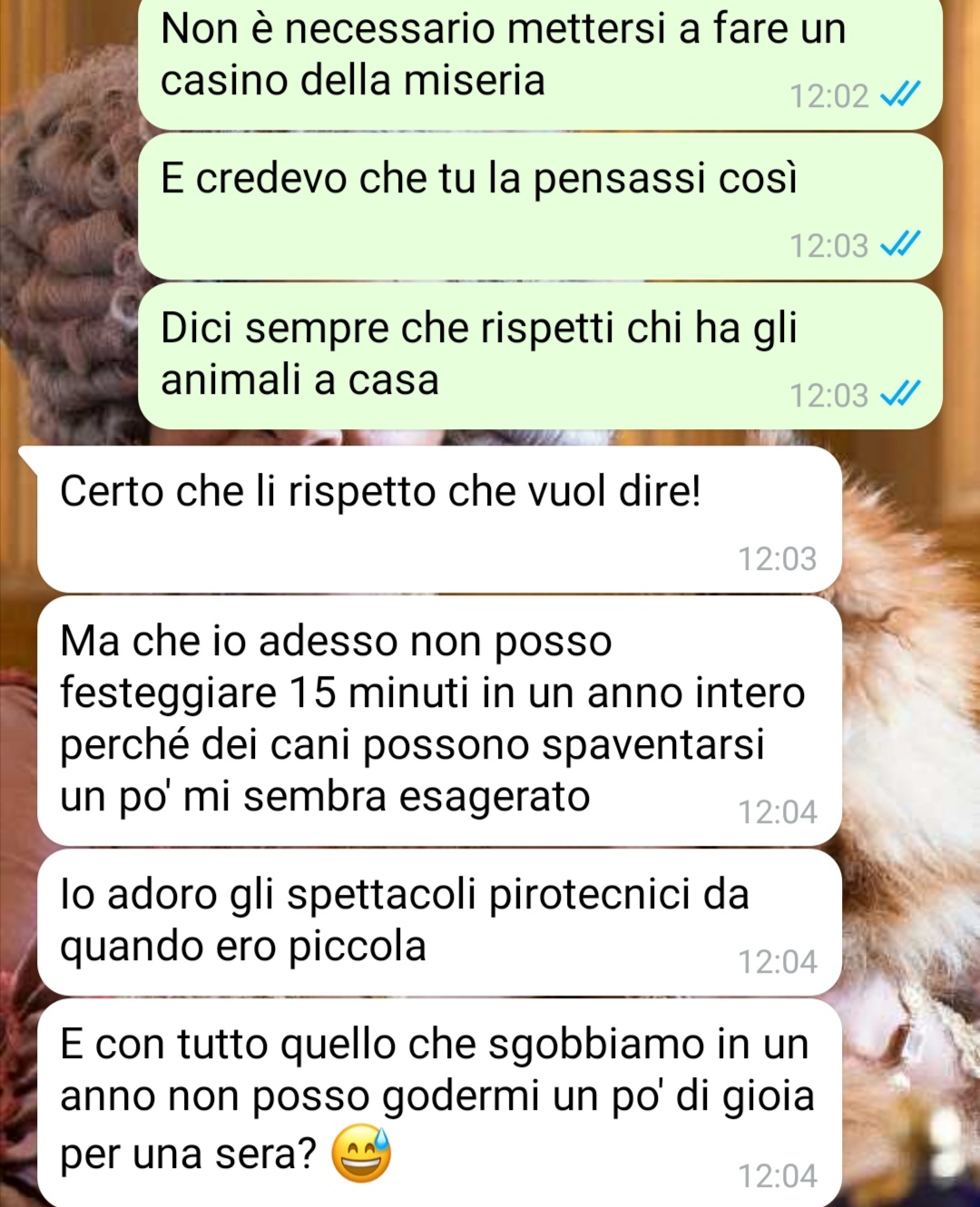Select the 'E credevo che tu la pensassi così' bubble

pos(540,206)
